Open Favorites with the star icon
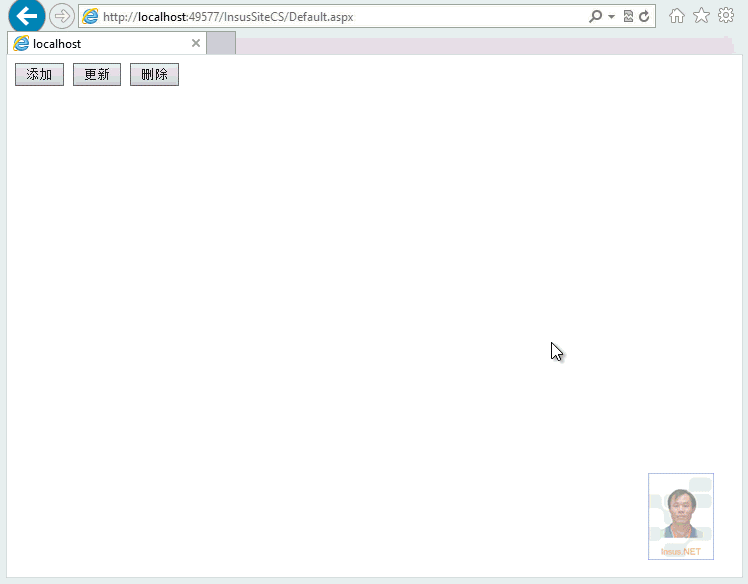Screen dimensions: 748x584 pos(701,16)
